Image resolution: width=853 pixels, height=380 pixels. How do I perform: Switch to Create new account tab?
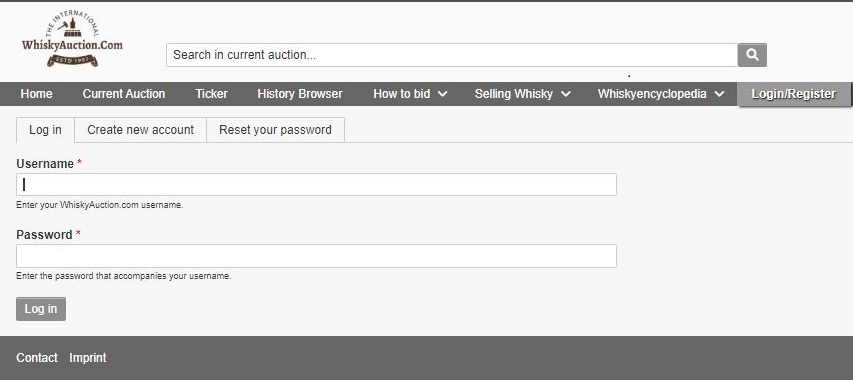click(140, 130)
